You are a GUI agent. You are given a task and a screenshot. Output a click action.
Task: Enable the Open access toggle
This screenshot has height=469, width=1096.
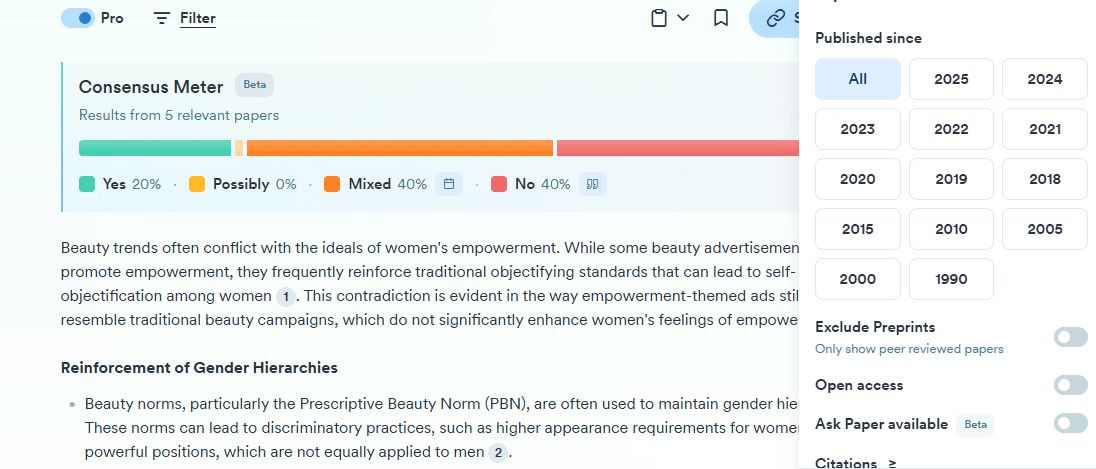(1071, 385)
